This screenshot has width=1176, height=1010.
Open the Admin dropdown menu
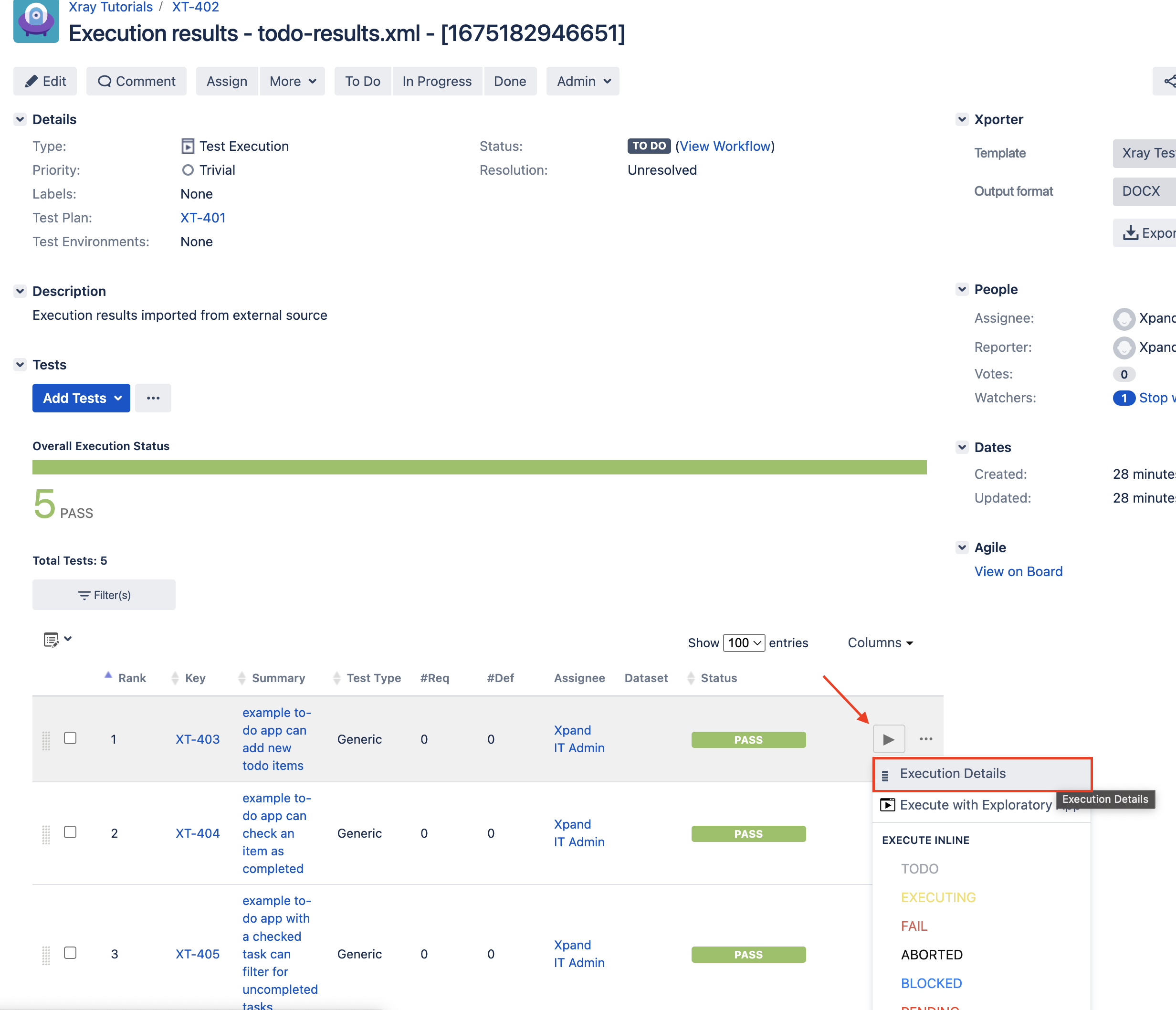point(583,81)
